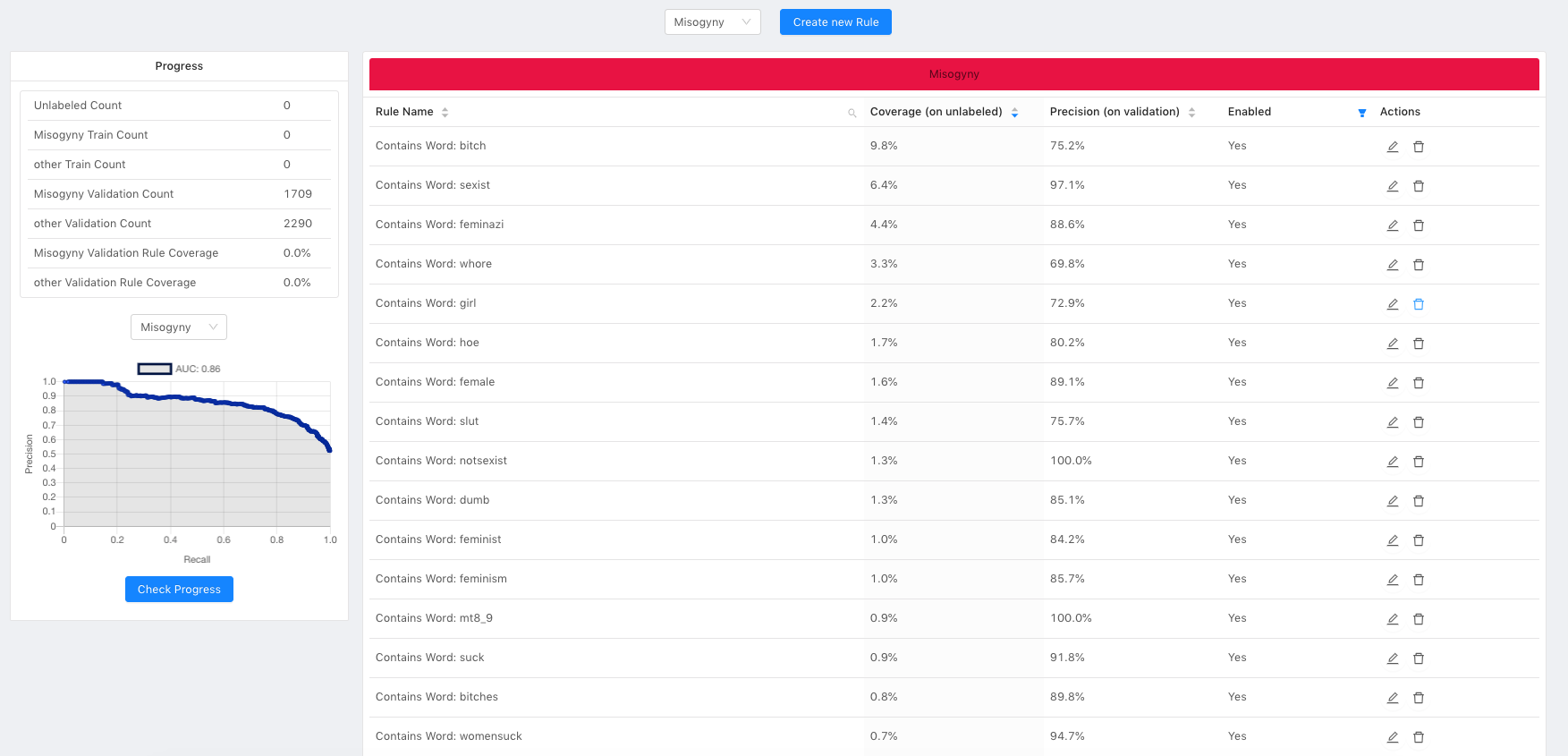
Task: Delete the 'Contains Word: slut' rule
Action: pyautogui.click(x=1419, y=422)
